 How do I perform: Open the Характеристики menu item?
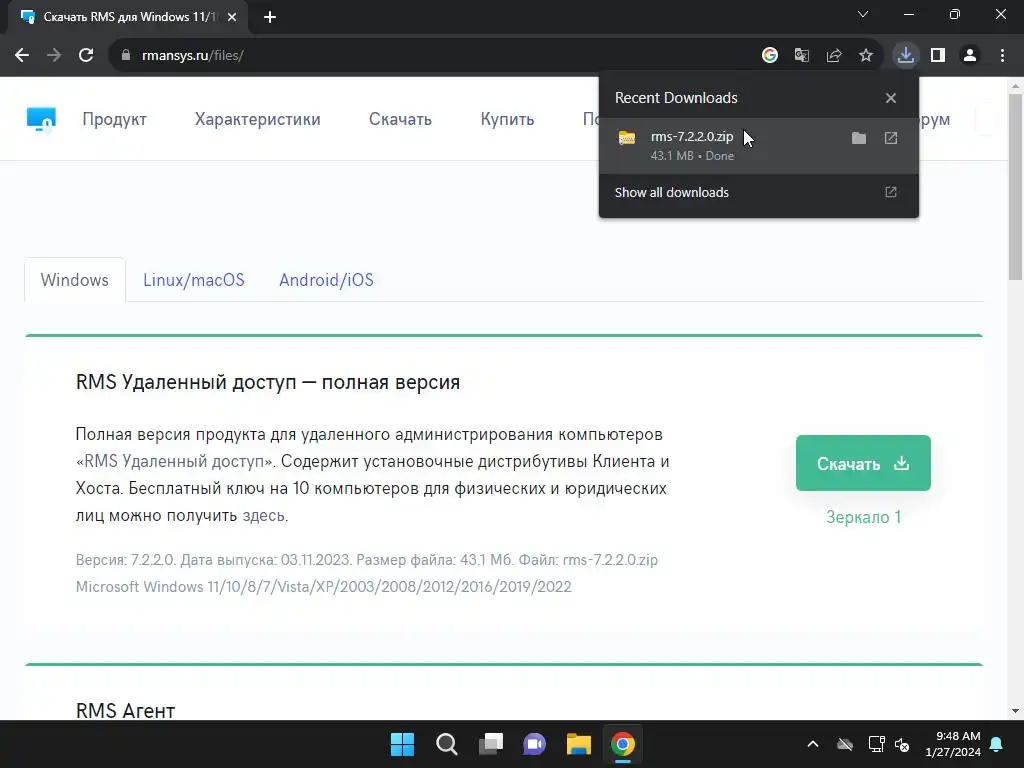pos(257,120)
